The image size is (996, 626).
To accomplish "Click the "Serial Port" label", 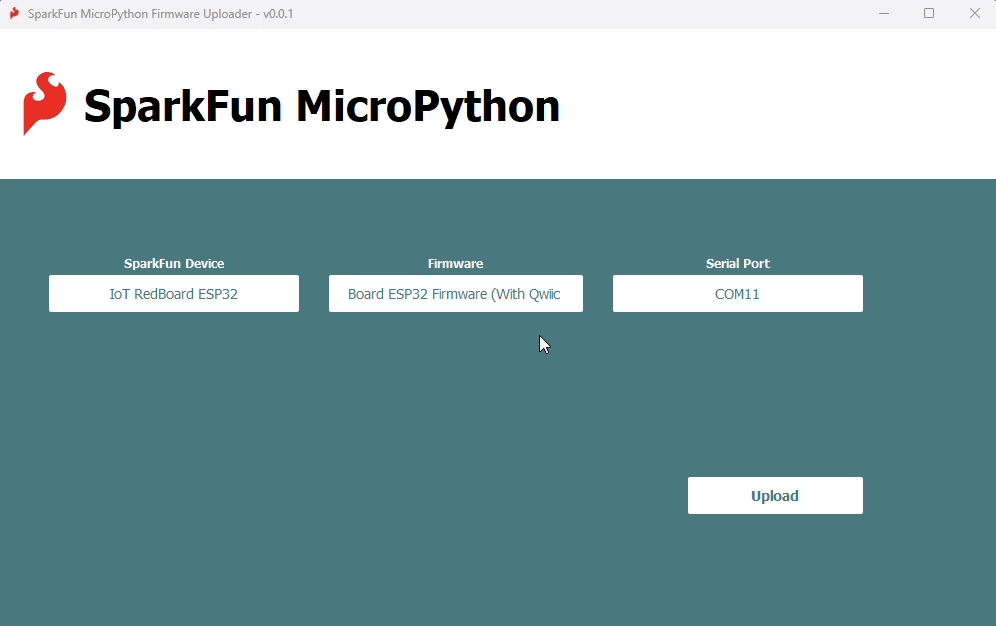I will 737,264.
